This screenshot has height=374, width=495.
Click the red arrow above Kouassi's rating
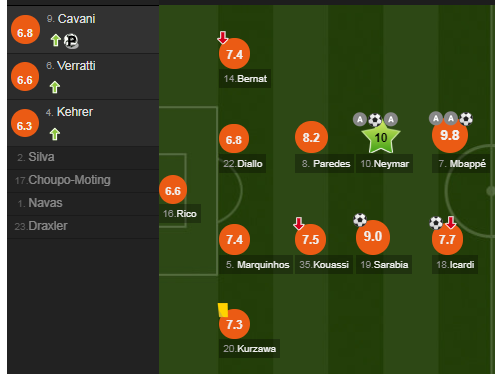tap(299, 223)
